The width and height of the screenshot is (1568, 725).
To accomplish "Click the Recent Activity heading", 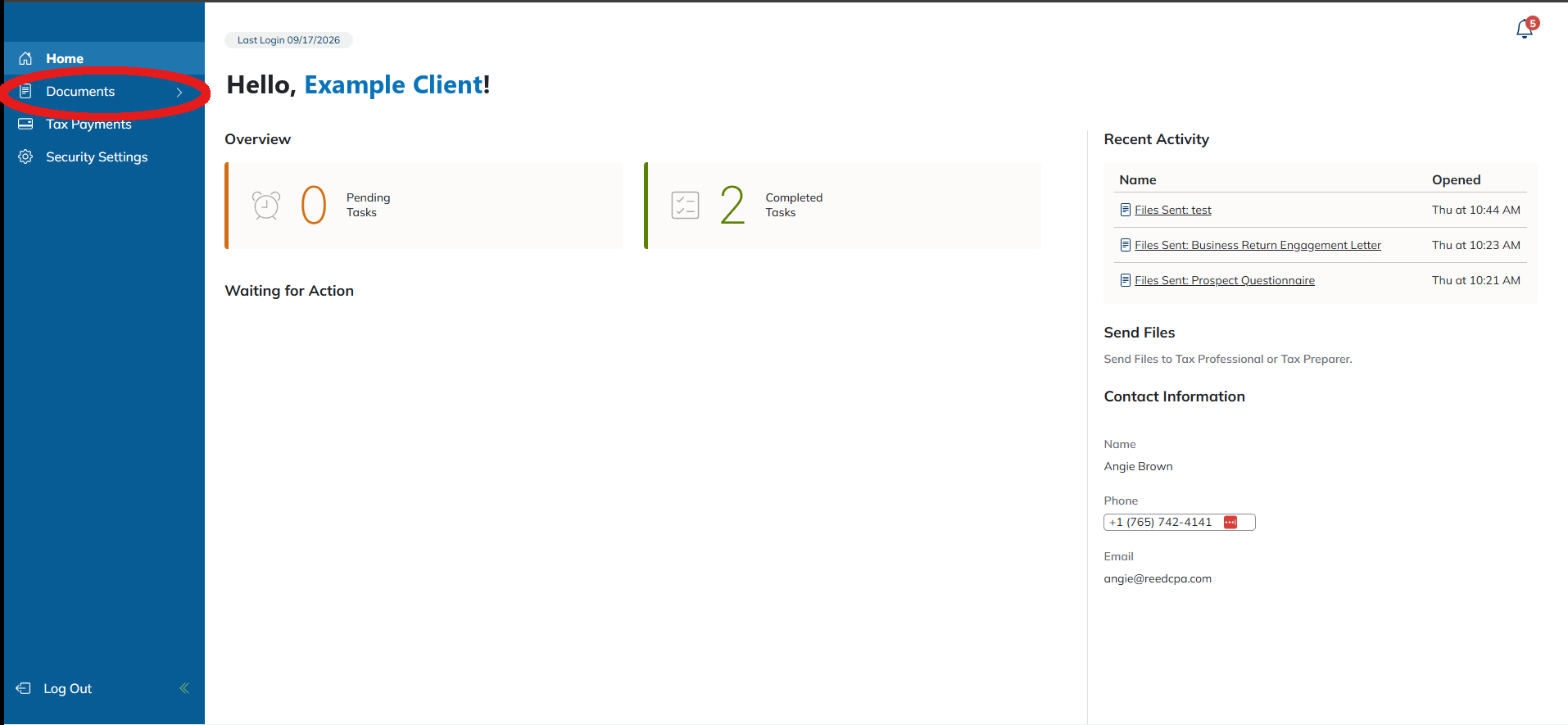I will 1156,139.
